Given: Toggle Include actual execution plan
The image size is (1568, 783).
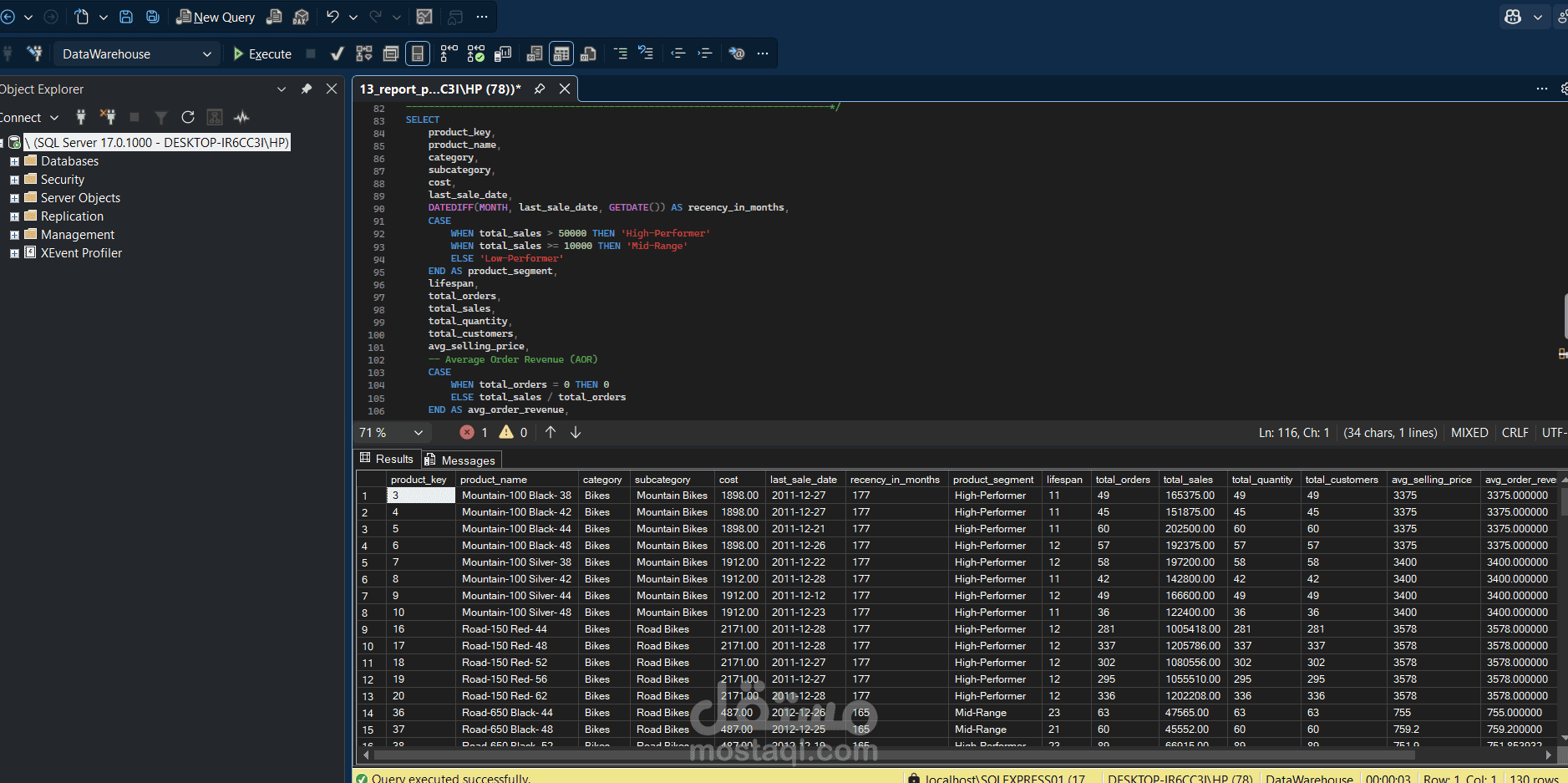Looking at the screenshot, I should tap(449, 53).
